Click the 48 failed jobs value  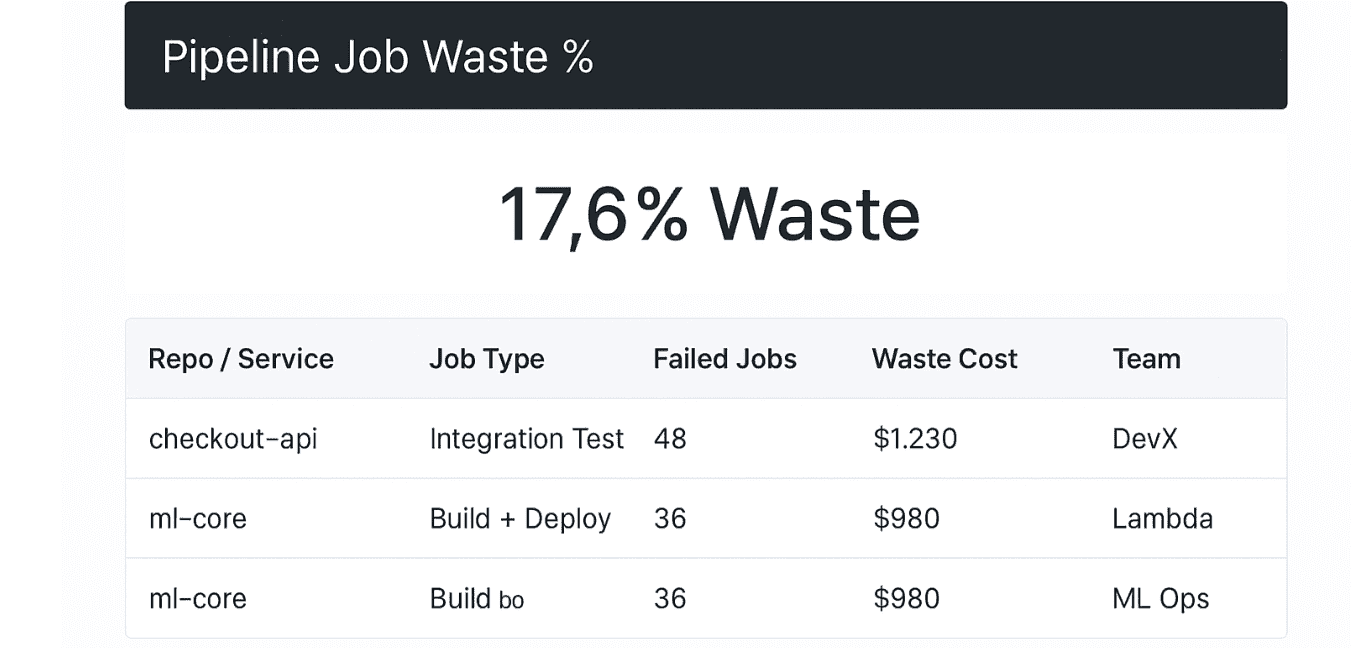(x=670, y=439)
